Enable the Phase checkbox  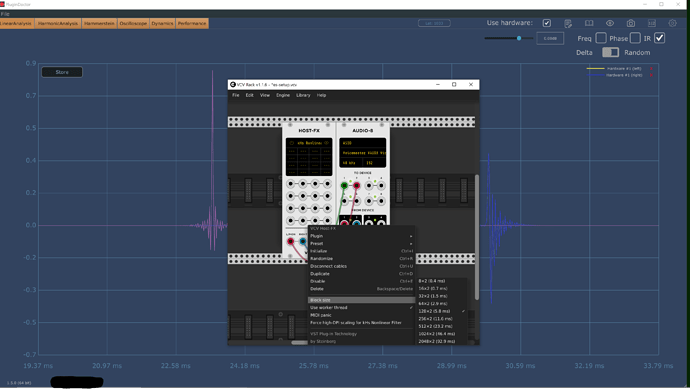635,38
